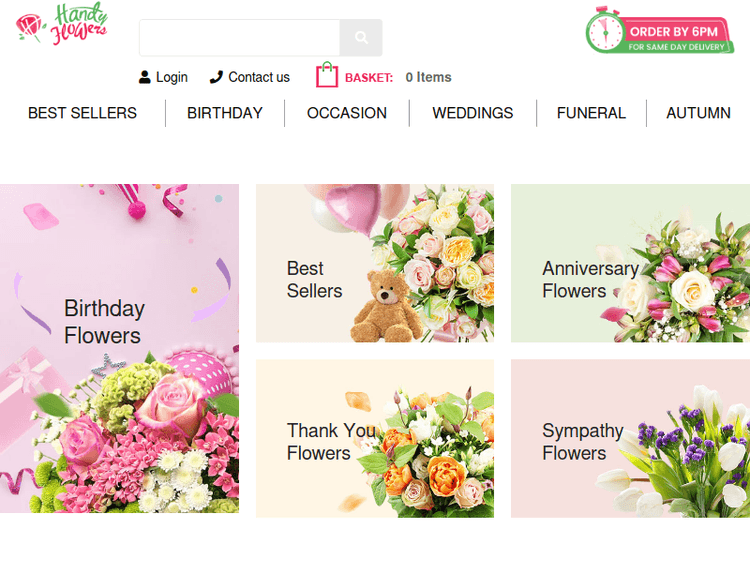
Task: Open the Login link
Action: click(x=172, y=77)
